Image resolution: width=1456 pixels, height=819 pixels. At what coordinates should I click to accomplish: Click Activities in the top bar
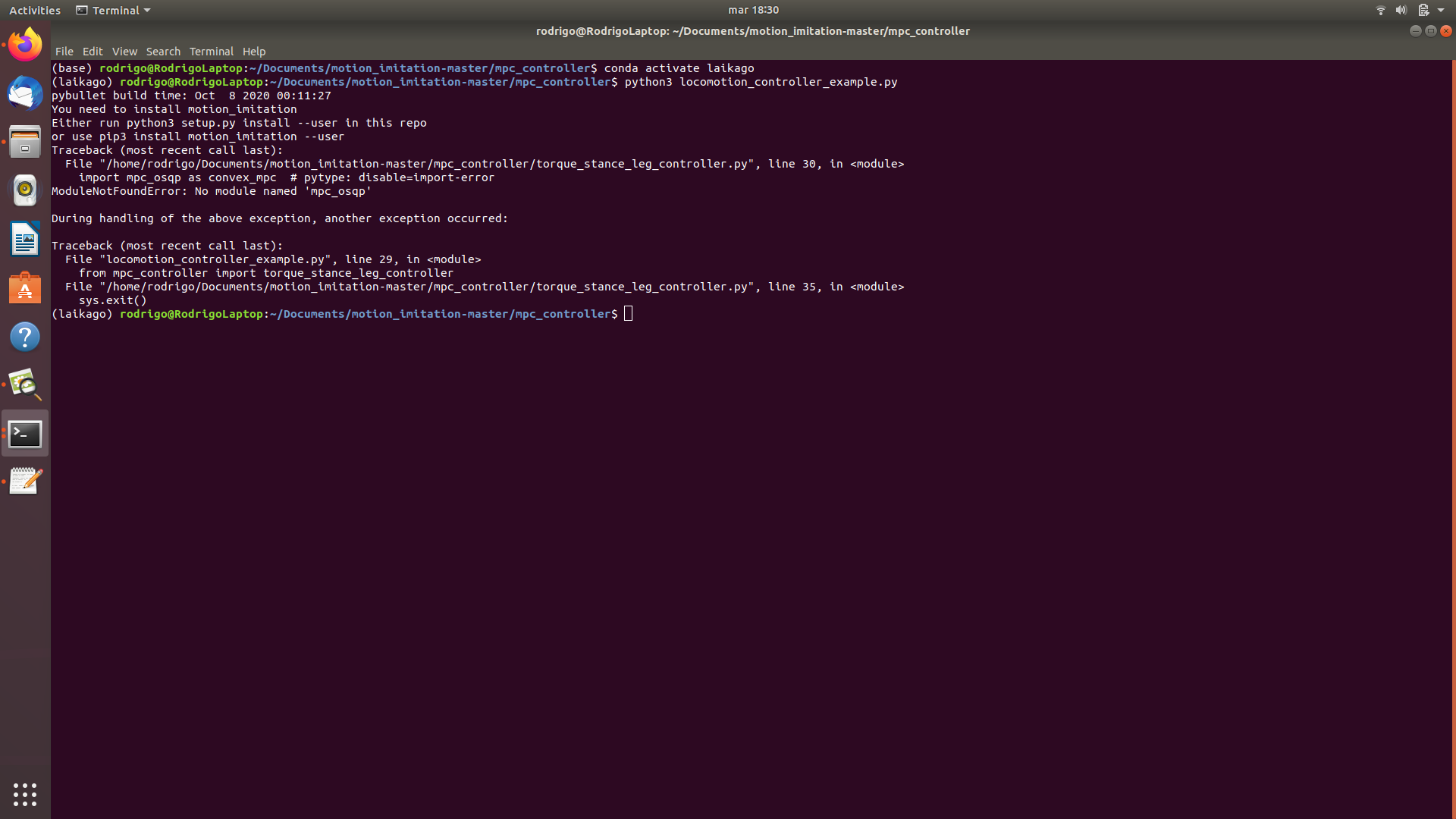tap(34, 10)
